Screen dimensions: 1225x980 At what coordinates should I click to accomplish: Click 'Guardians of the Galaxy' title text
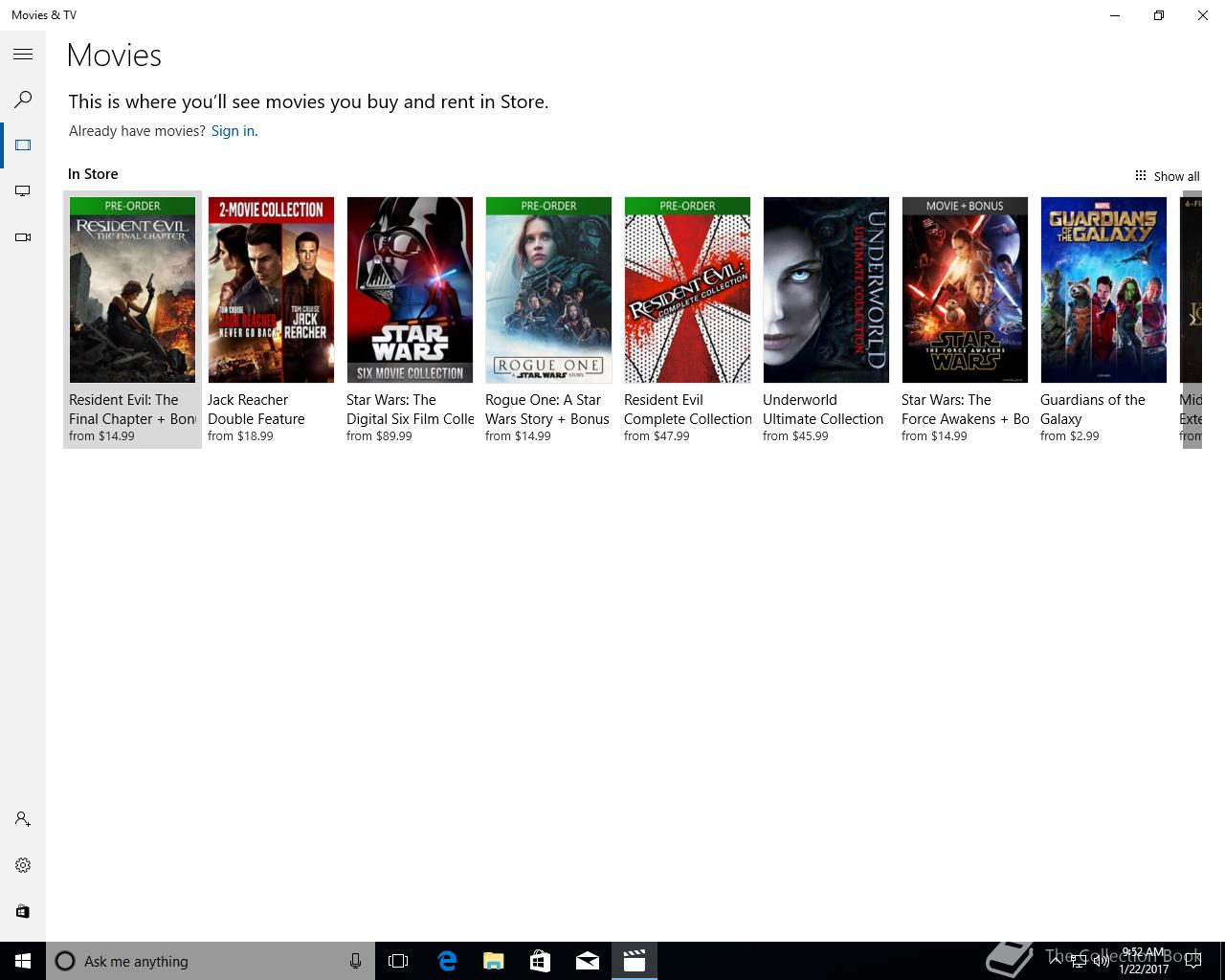click(1093, 410)
